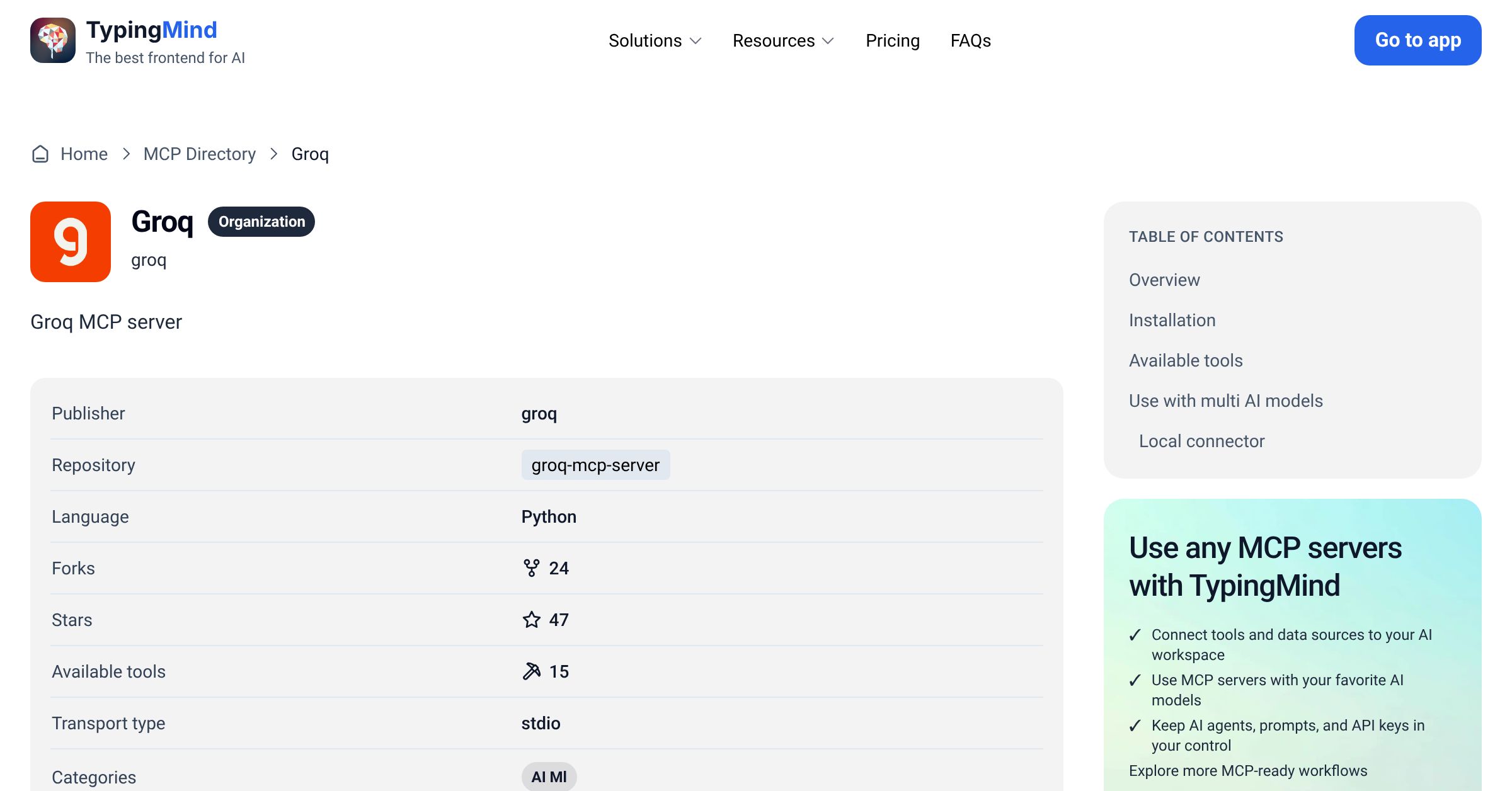Viewport: 1512px width, 791px height.
Task: Click the home icon in breadcrumb
Action: [40, 154]
